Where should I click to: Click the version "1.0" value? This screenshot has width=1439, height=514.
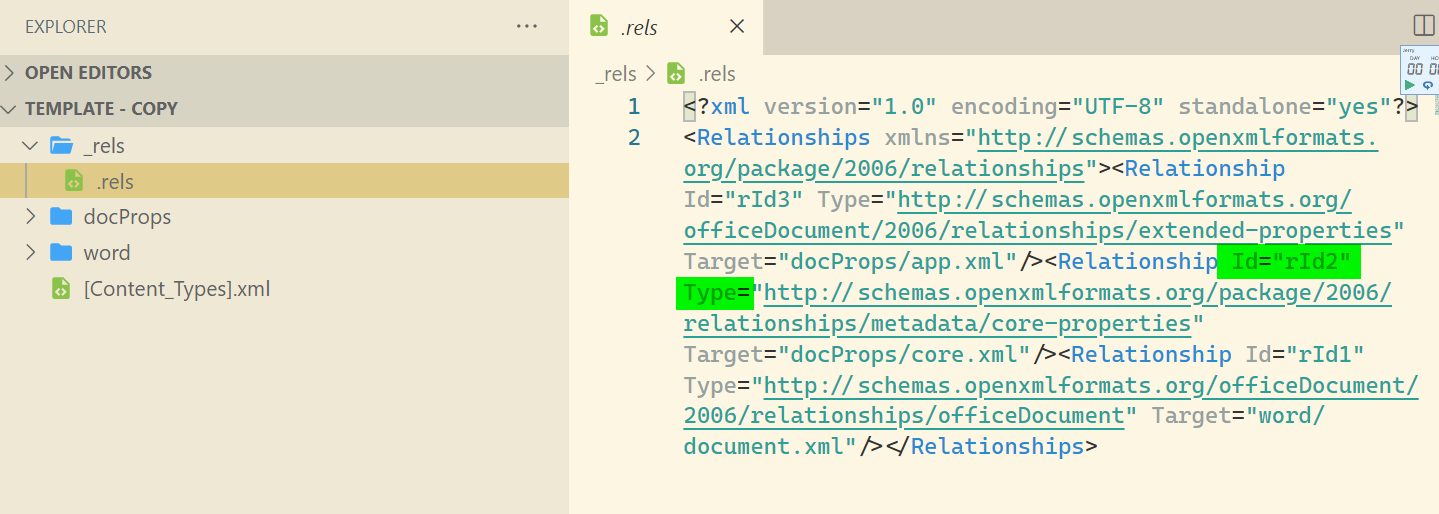(x=904, y=106)
